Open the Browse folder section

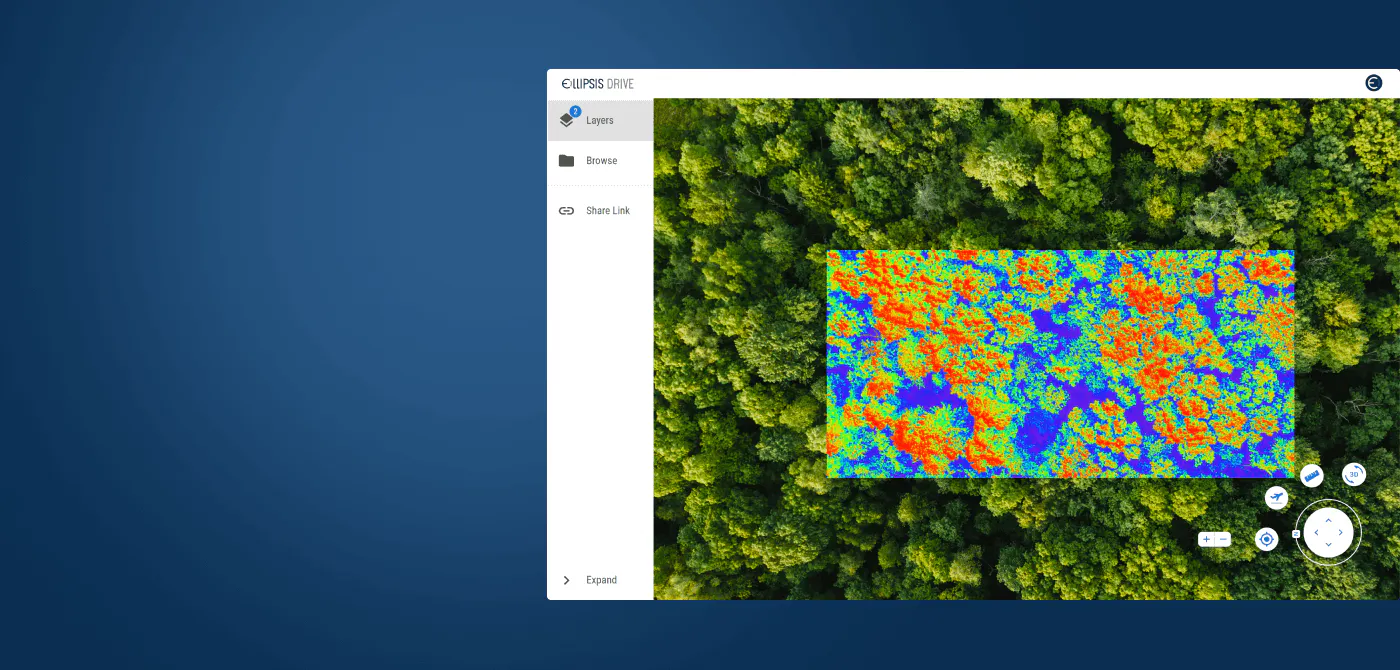click(600, 161)
